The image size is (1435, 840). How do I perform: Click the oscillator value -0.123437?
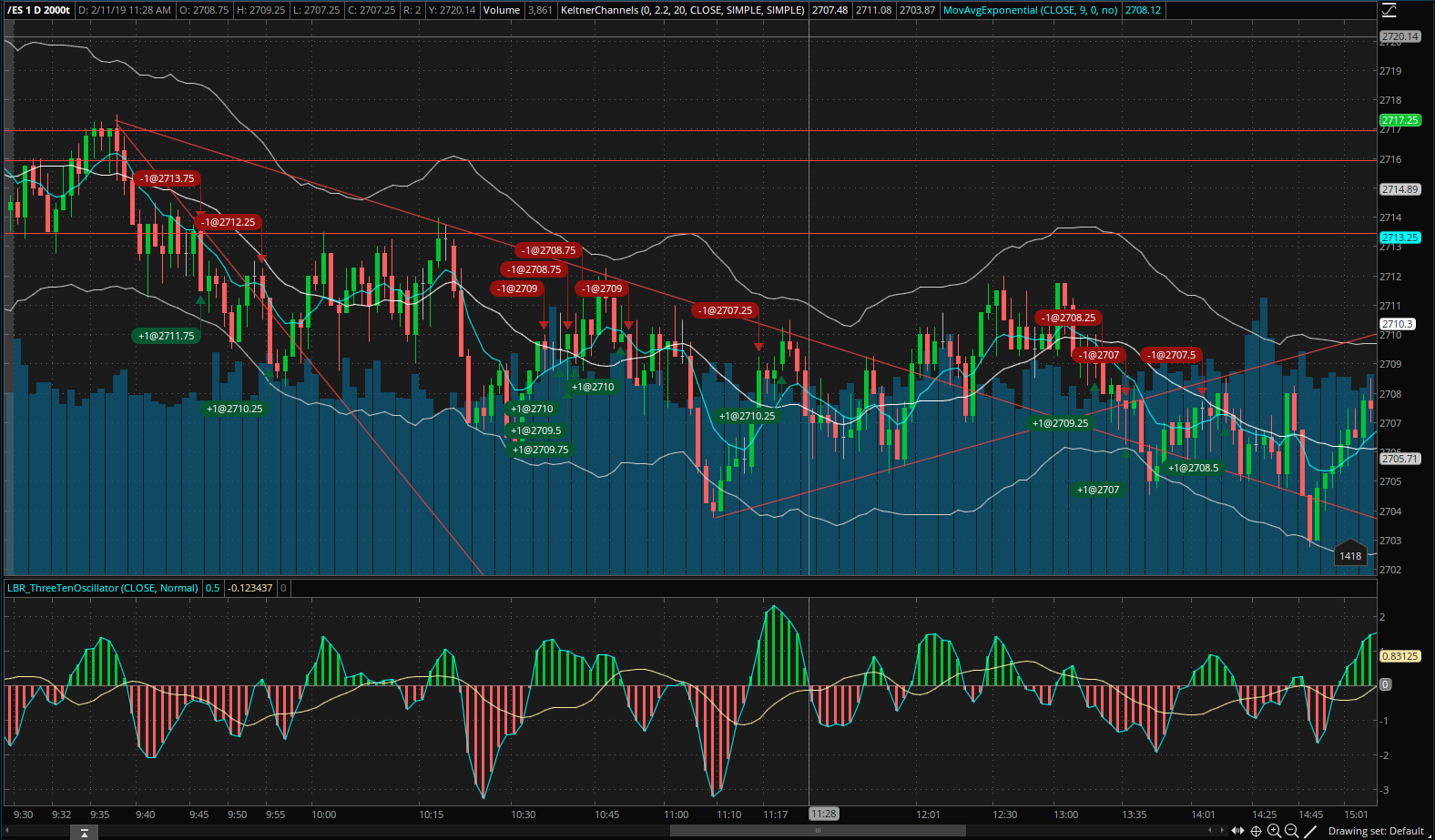[x=249, y=588]
